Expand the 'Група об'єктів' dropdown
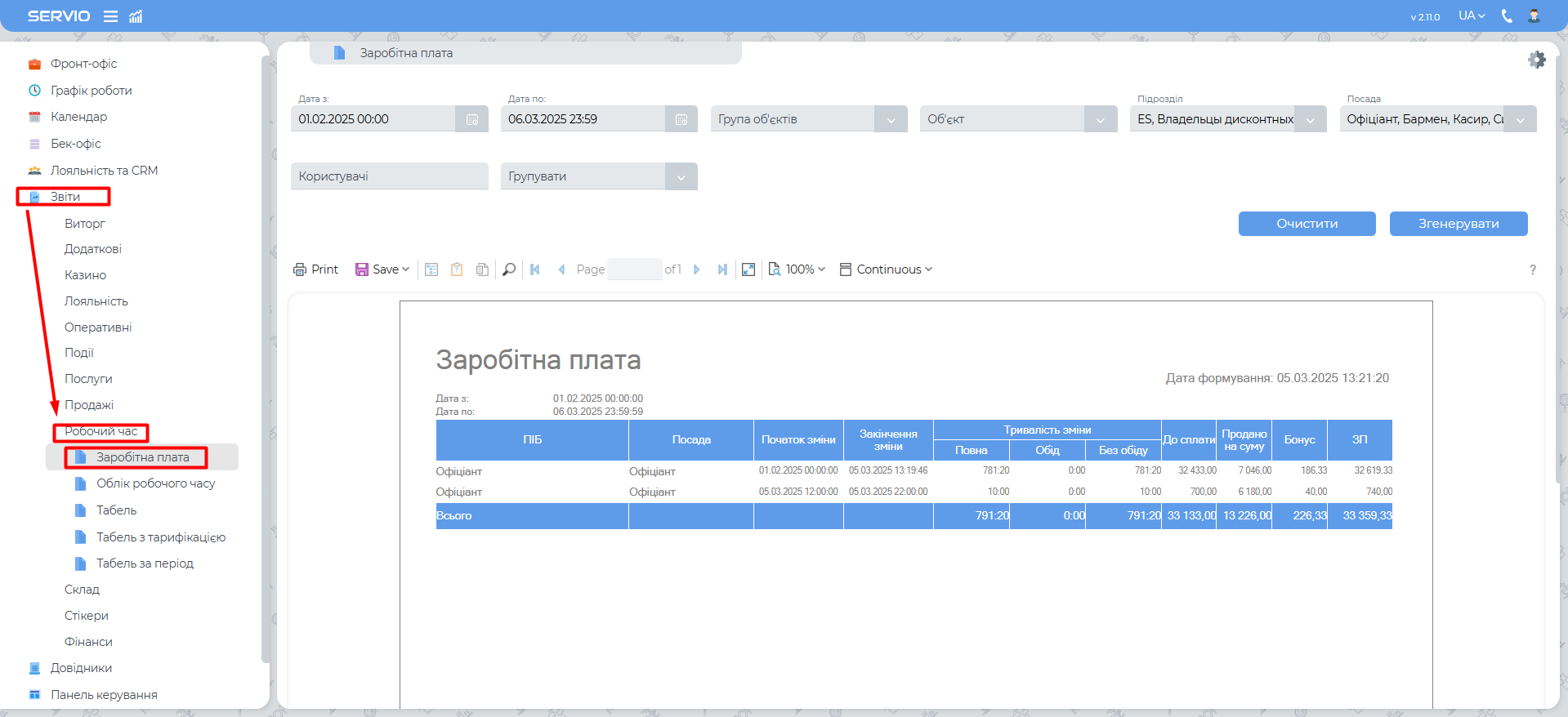The height and width of the screenshot is (717, 1568). (x=891, y=119)
